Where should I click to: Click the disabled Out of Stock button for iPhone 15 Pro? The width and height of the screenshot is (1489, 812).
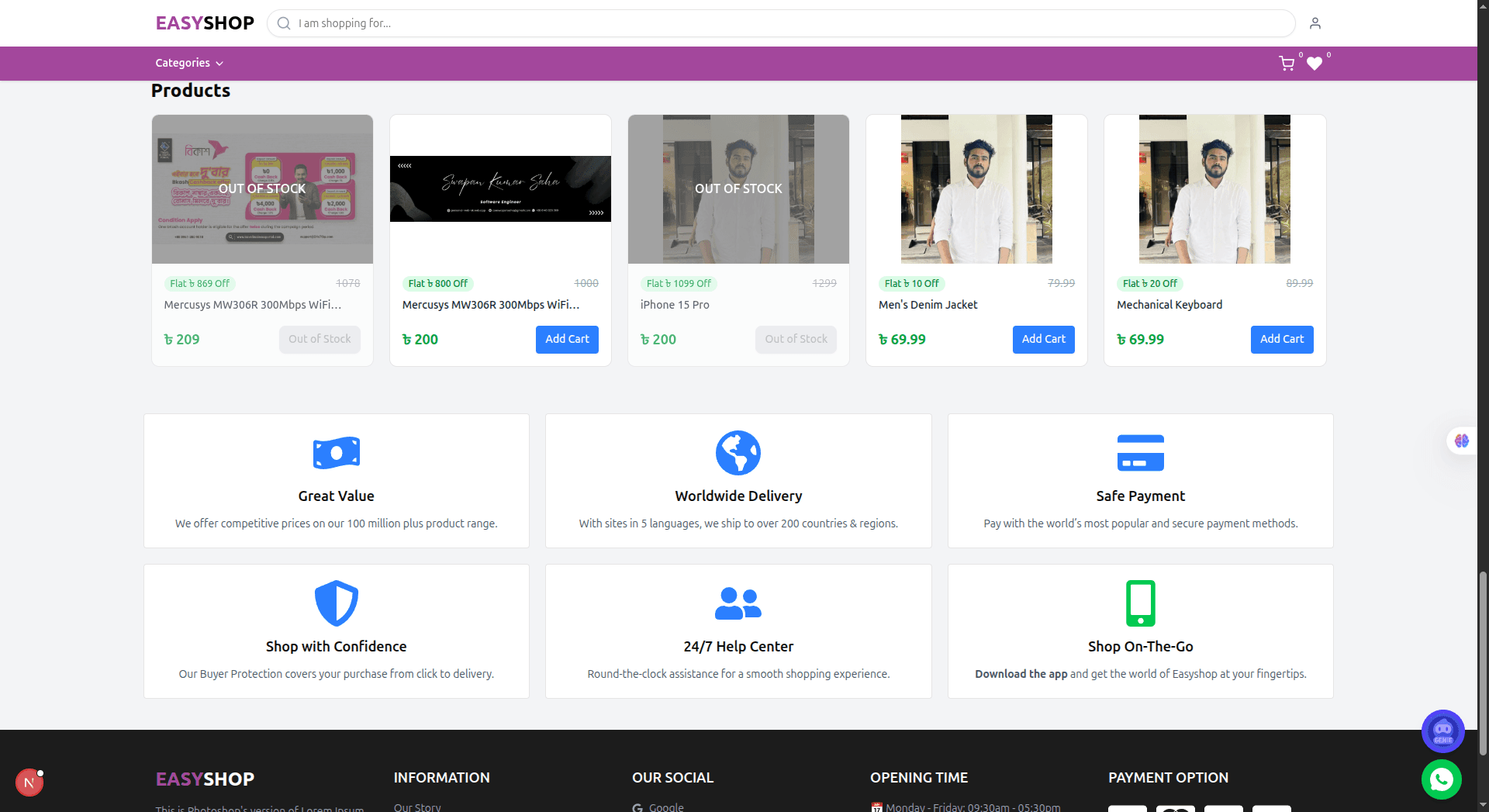(796, 339)
